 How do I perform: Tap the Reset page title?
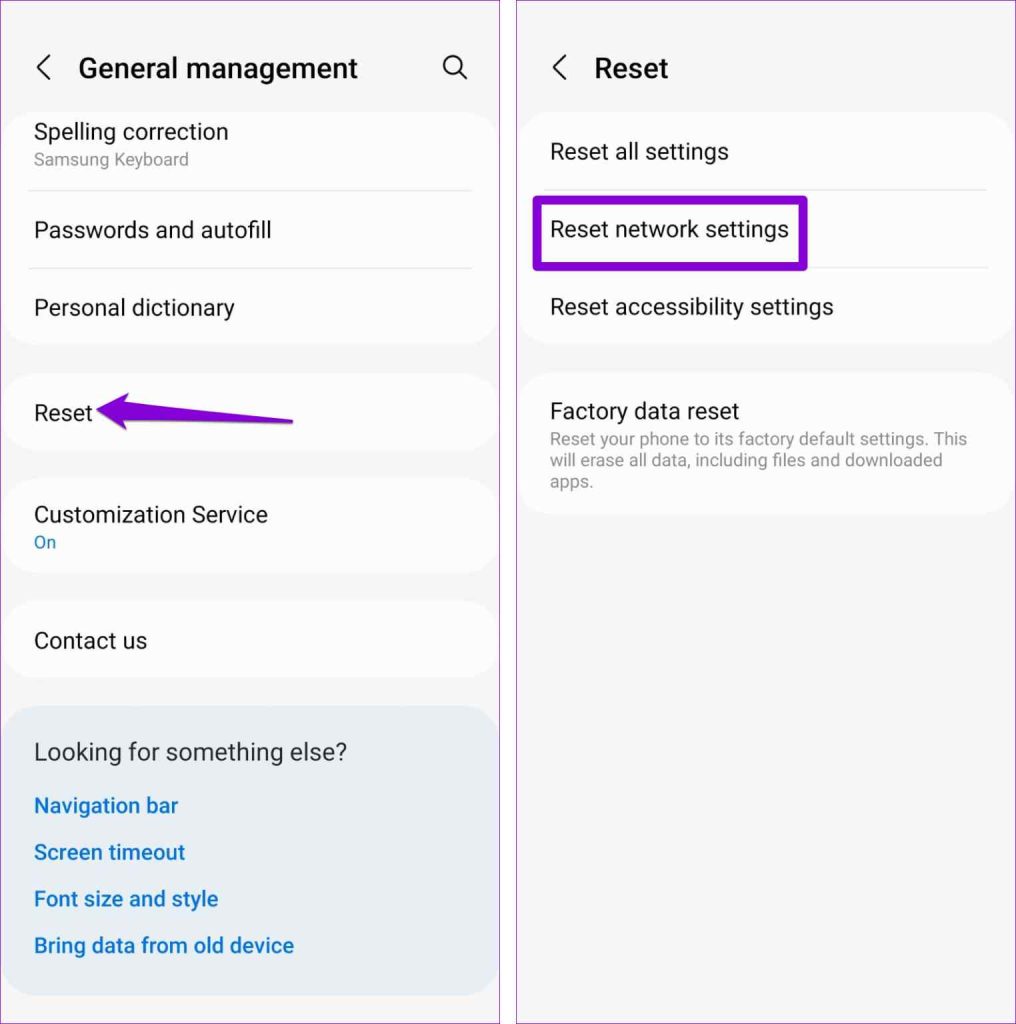tap(631, 68)
